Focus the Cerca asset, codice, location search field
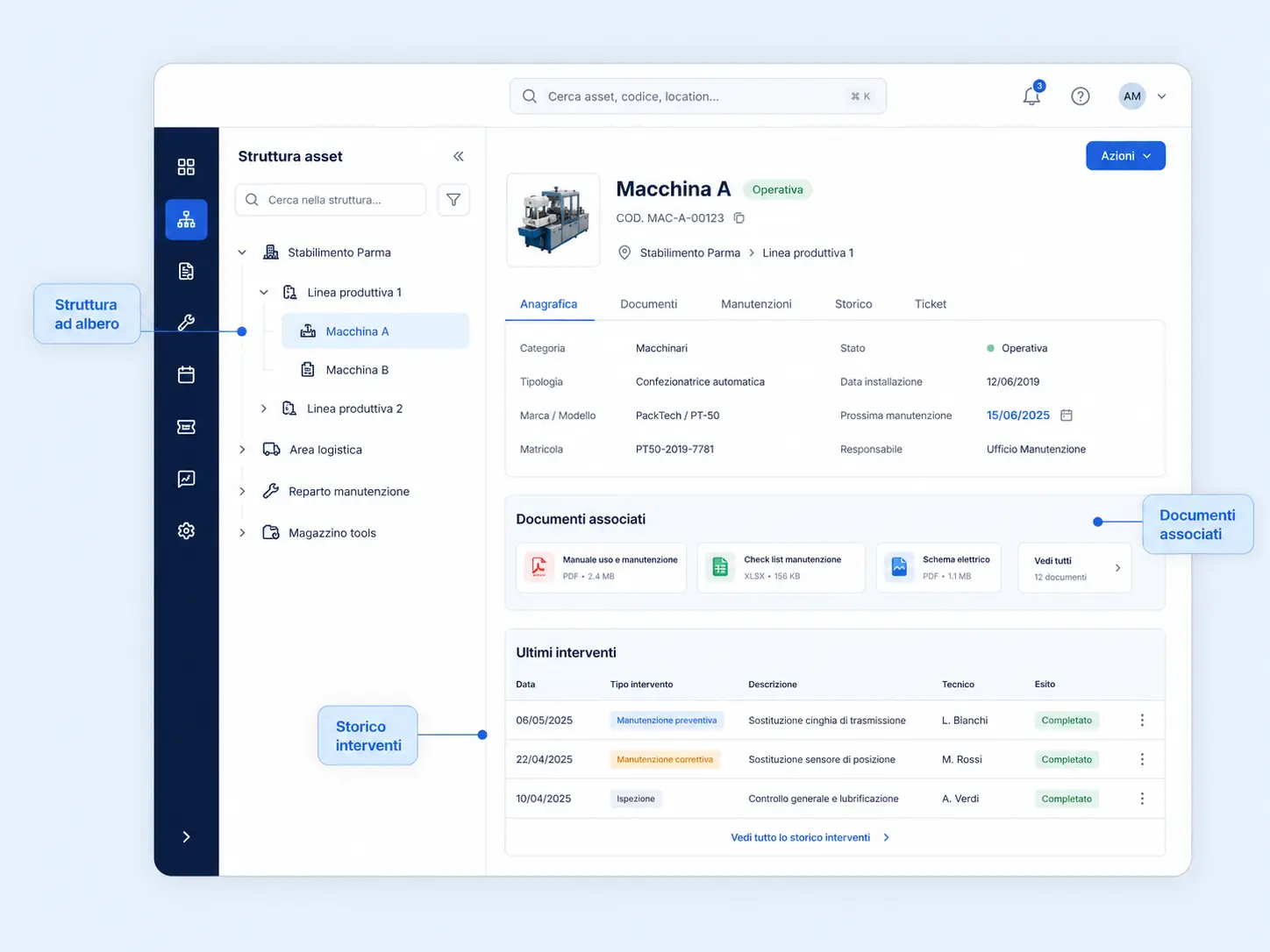 (x=698, y=96)
